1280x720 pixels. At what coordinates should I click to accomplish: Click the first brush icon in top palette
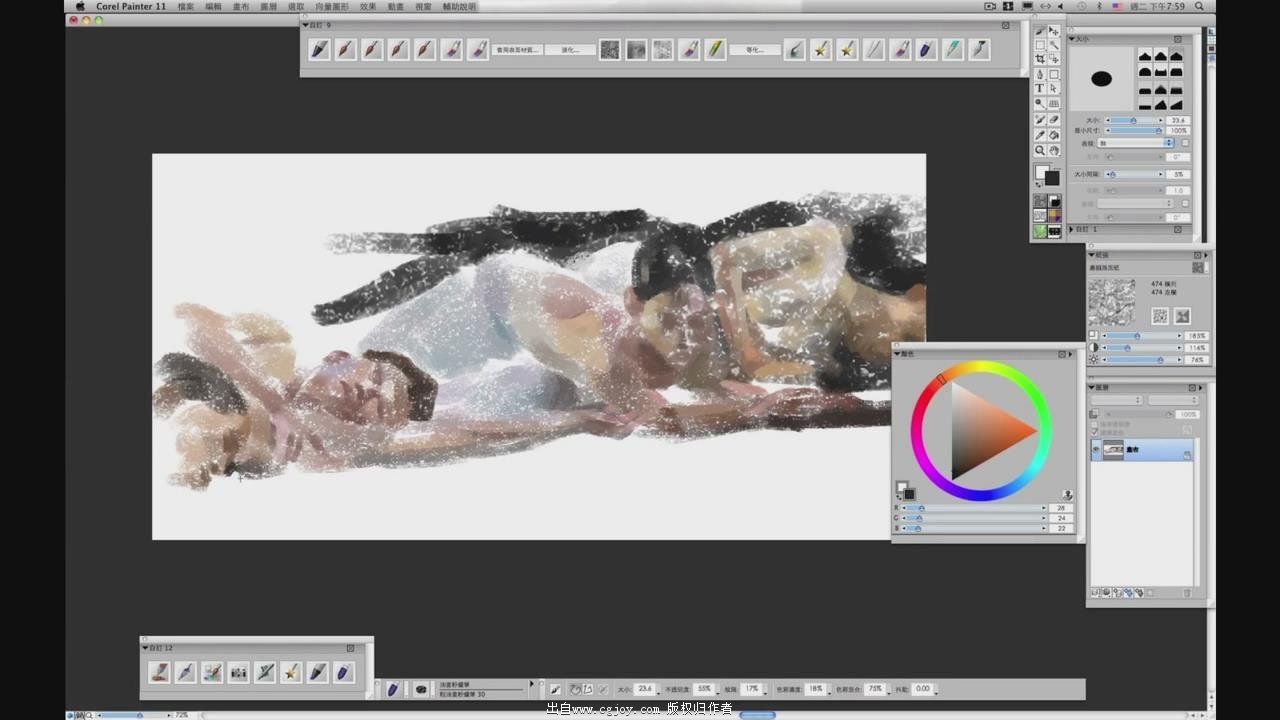coord(320,49)
